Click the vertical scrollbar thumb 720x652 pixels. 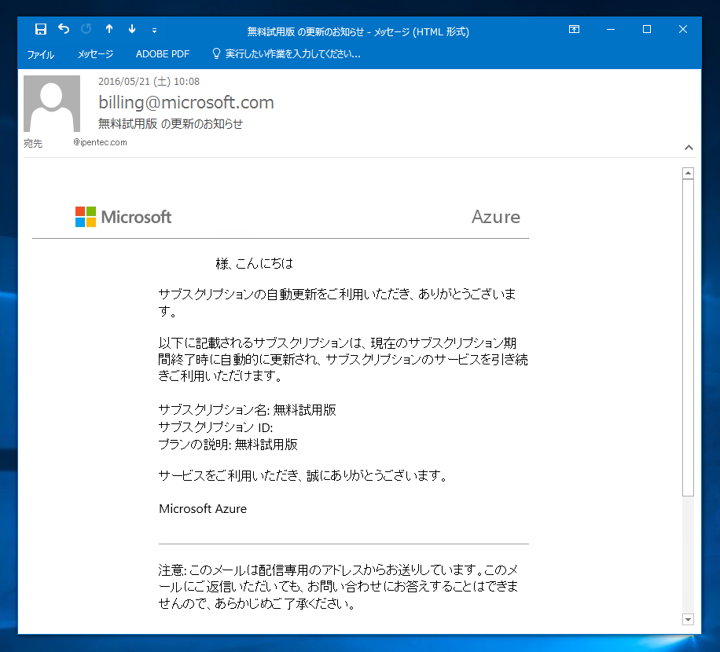pos(687,337)
